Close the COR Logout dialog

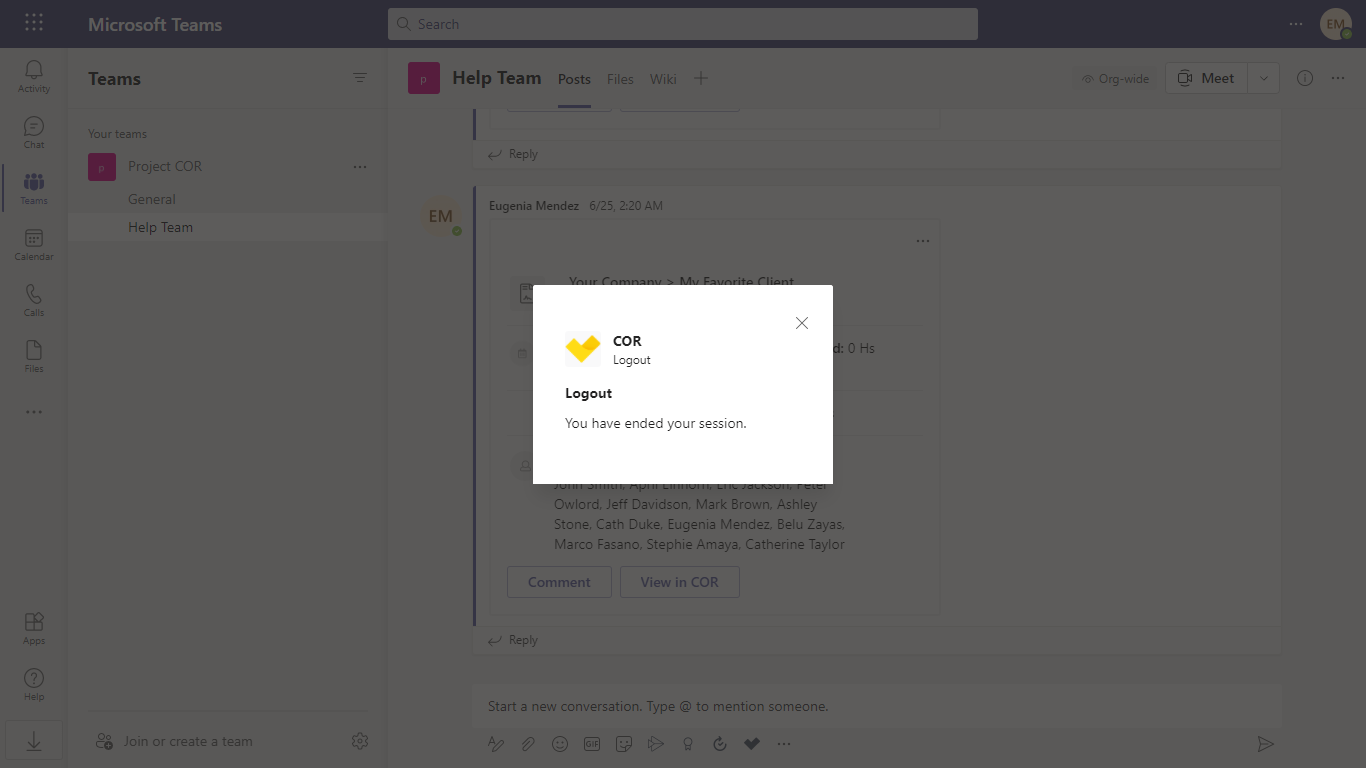801,323
